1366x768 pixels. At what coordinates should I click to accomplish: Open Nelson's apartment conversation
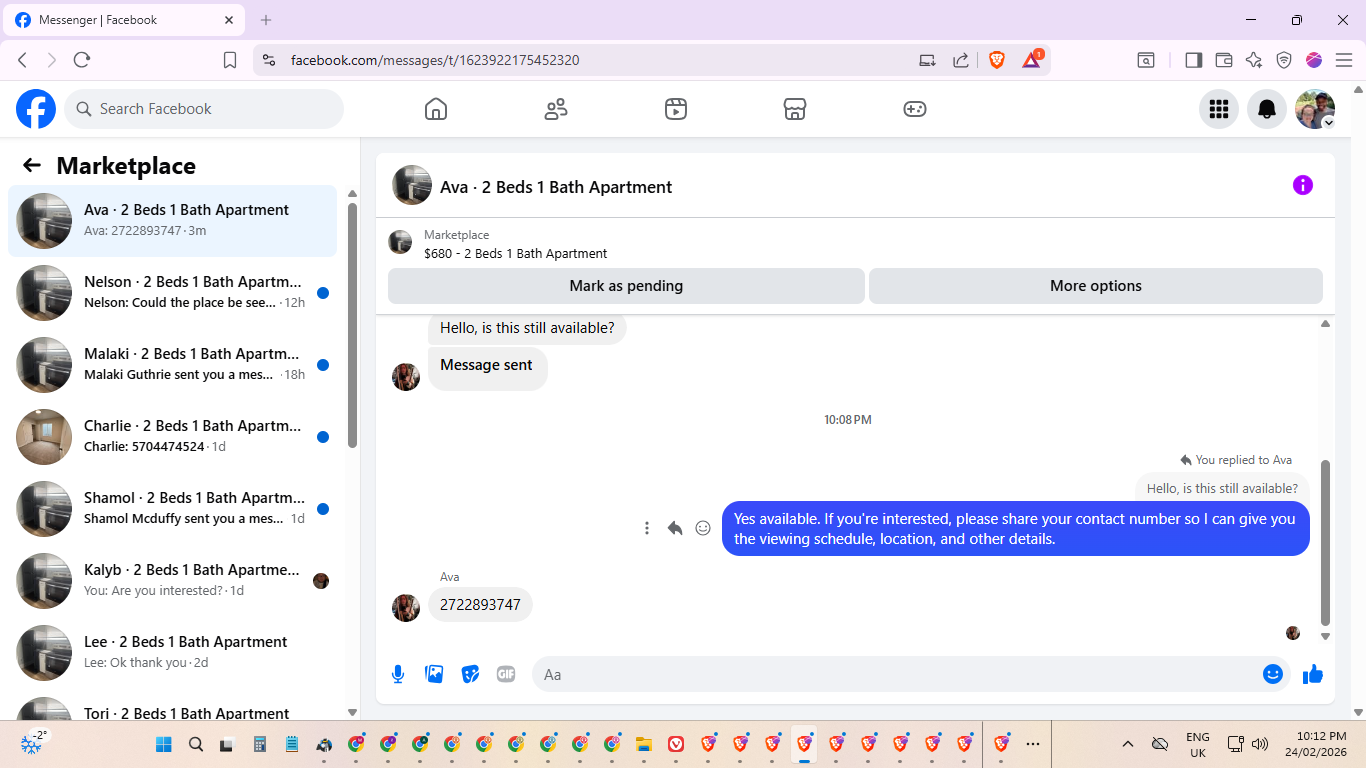click(172, 293)
